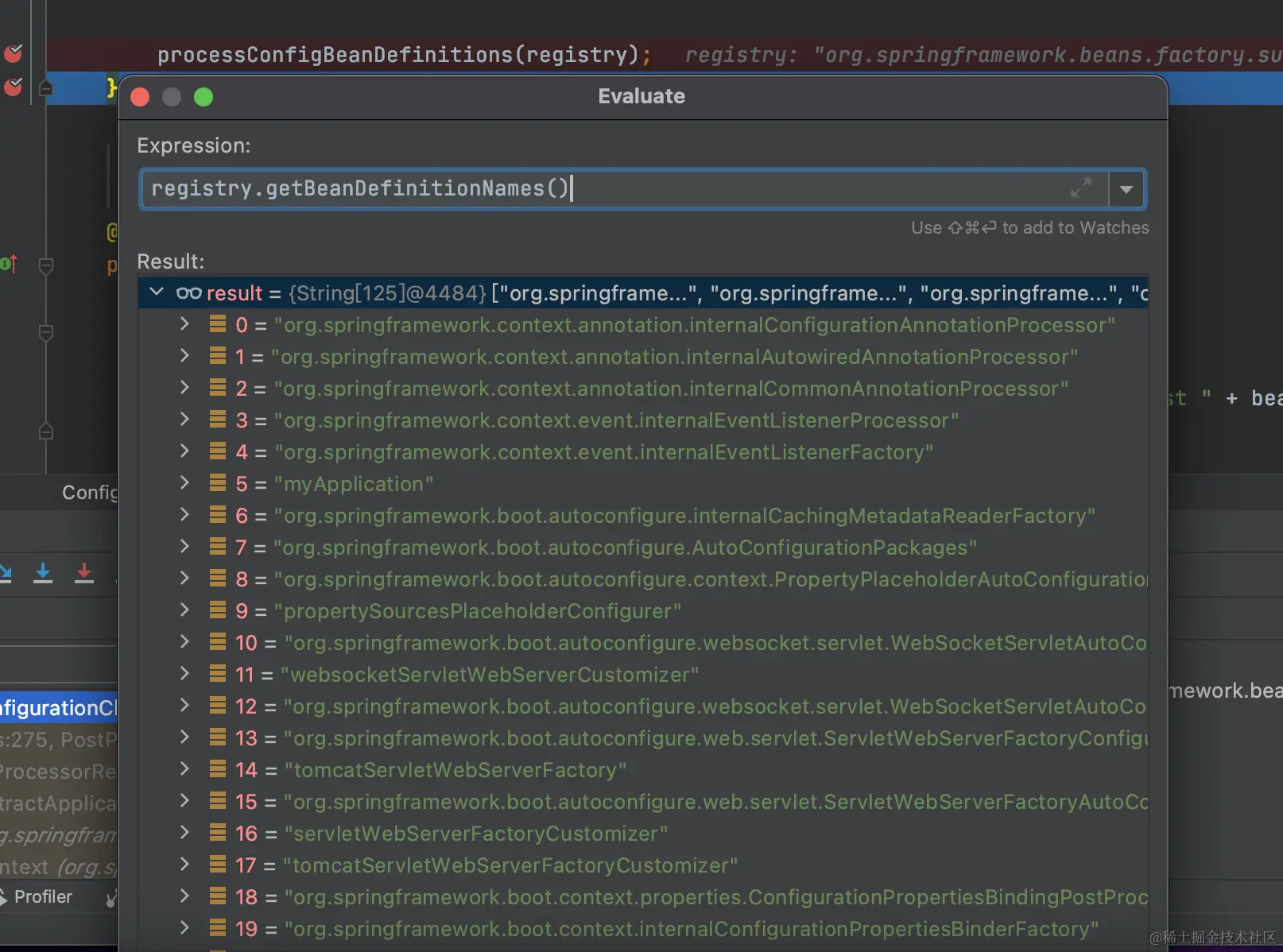Select the AutoConfigurationPackages value text
Image resolution: width=1283 pixels, height=952 pixels.
(x=625, y=548)
